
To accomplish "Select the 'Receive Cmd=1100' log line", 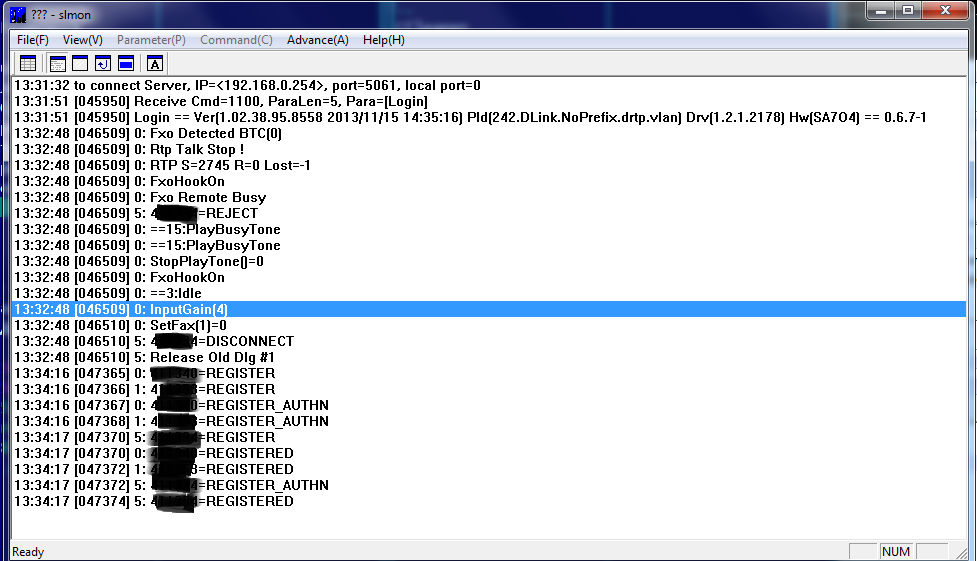I will point(489,101).
